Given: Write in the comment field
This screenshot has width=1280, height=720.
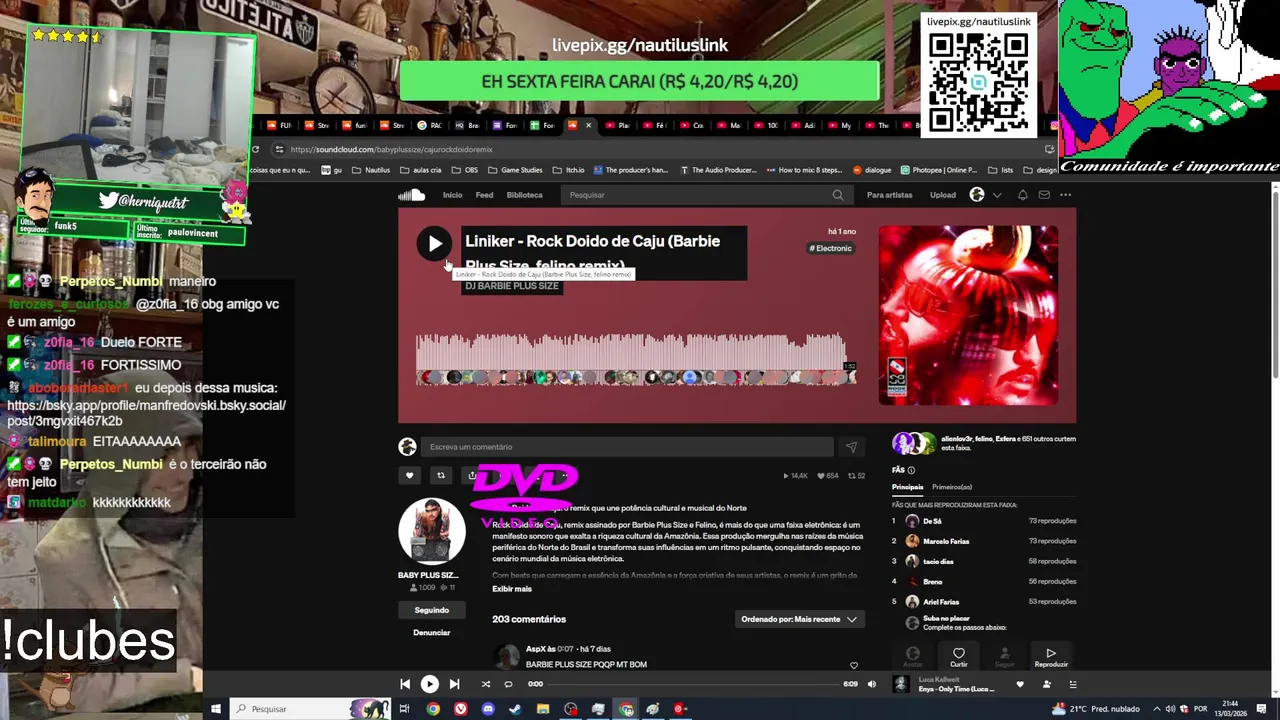Looking at the screenshot, I should point(626,447).
